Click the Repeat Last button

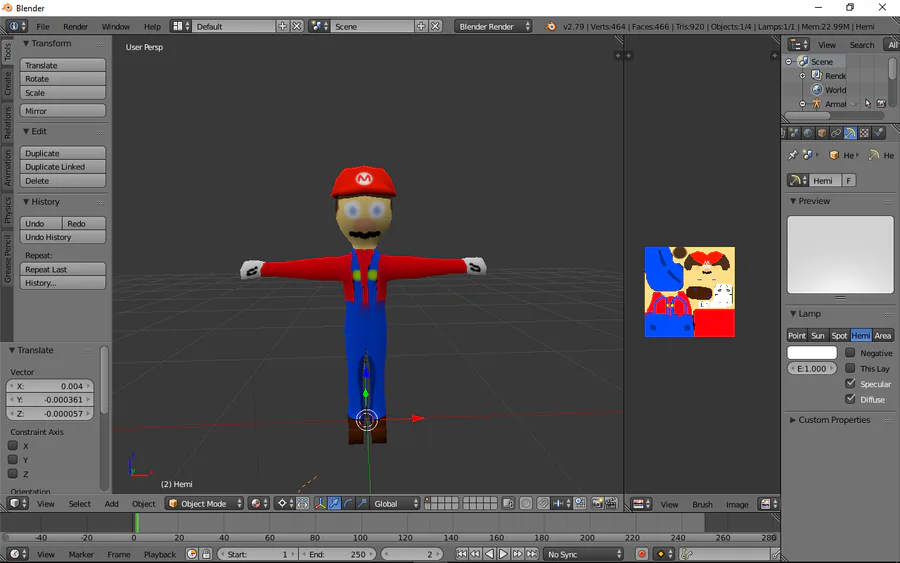coord(63,269)
